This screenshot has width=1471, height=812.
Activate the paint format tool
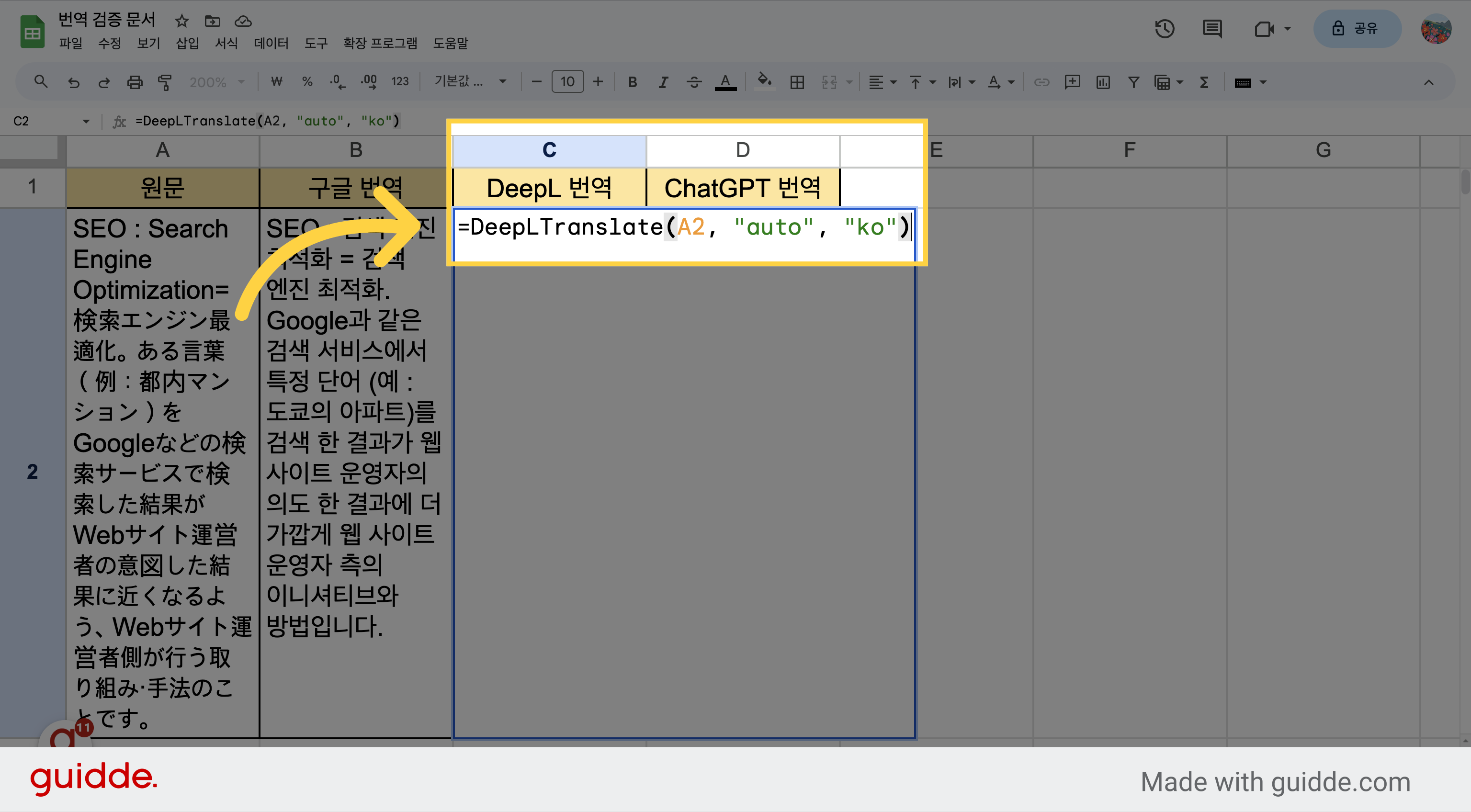(x=165, y=82)
